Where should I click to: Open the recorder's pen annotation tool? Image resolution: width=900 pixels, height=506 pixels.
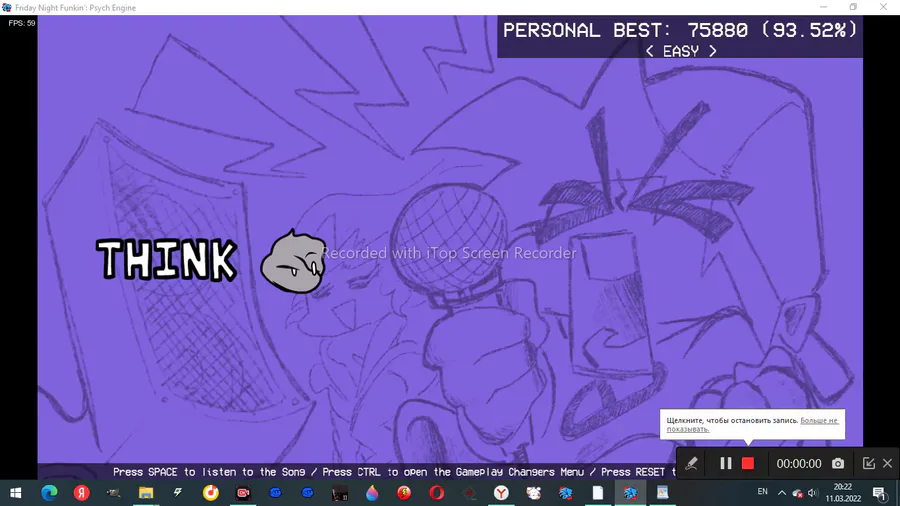tap(691, 464)
